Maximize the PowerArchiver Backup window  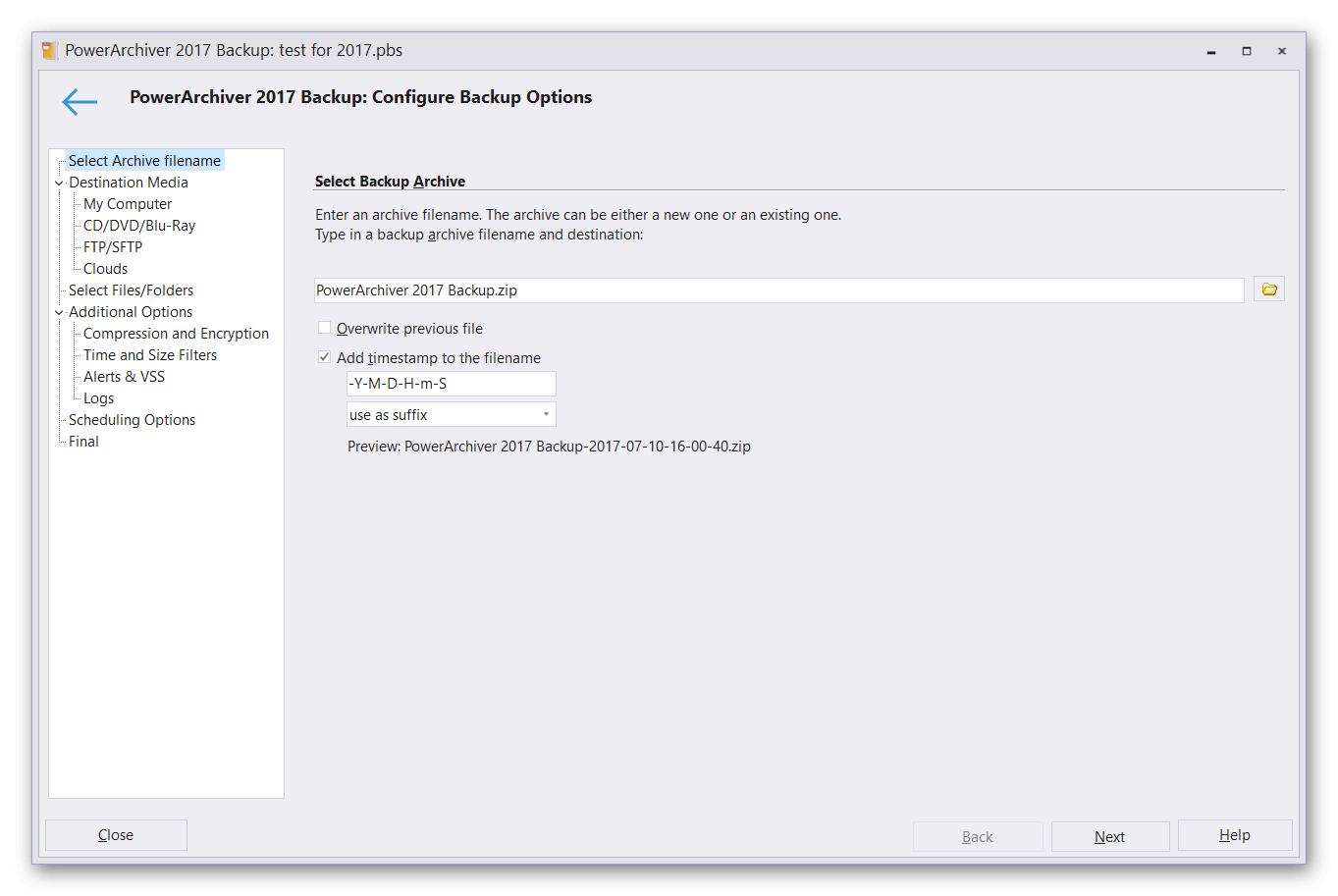pyautogui.click(x=1247, y=51)
